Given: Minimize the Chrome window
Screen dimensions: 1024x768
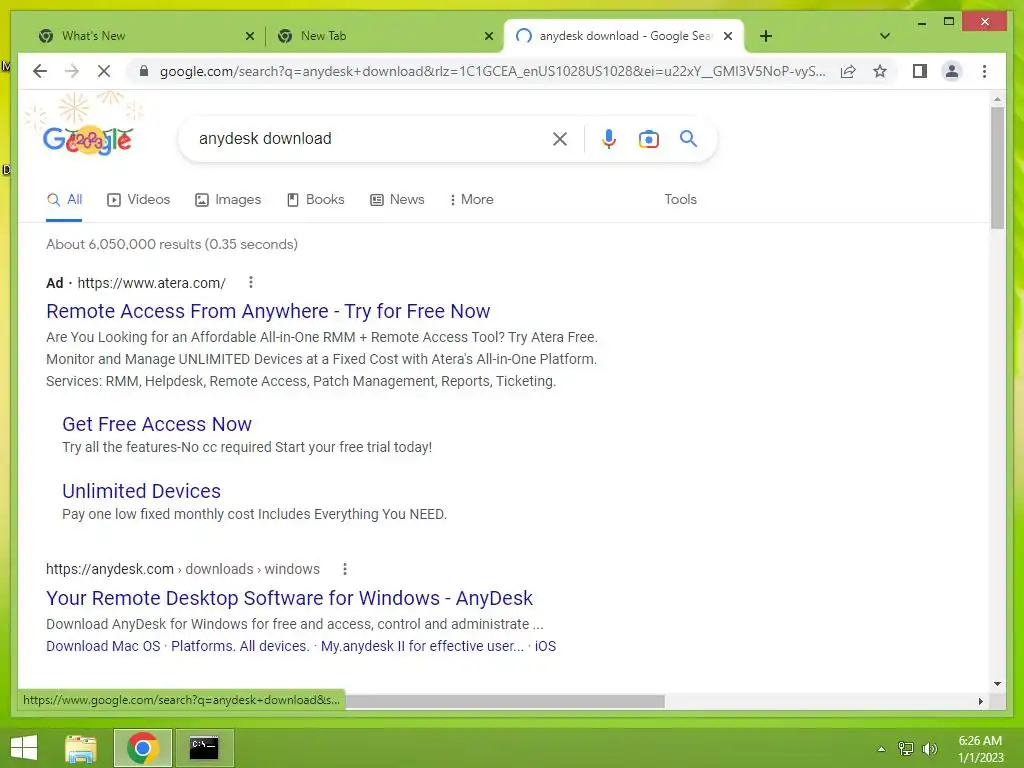Looking at the screenshot, I should pyautogui.click(x=921, y=22).
